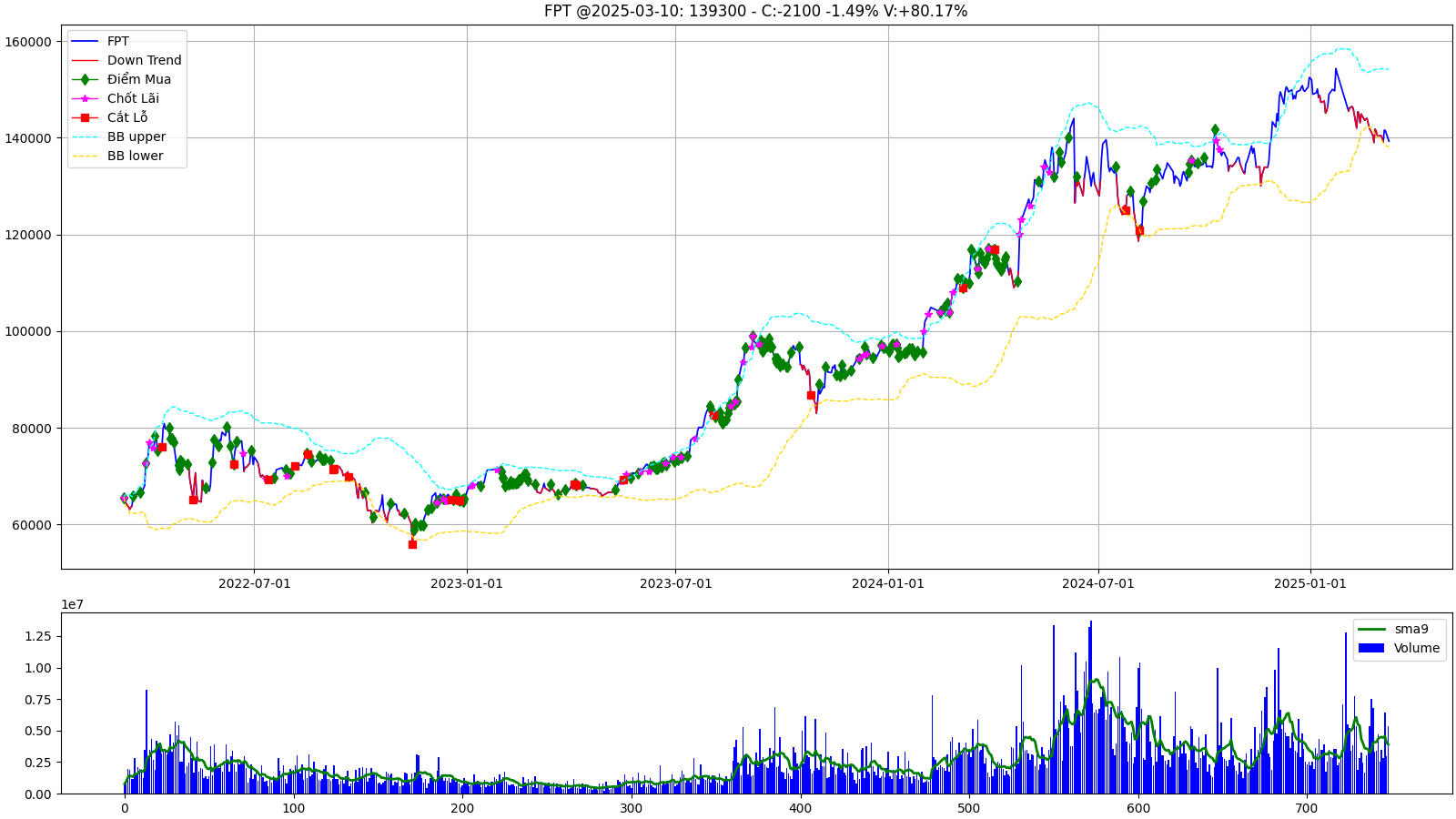Click the 100 tick on the volume x-axis
Image resolution: width=1456 pixels, height=819 pixels.
(293, 808)
